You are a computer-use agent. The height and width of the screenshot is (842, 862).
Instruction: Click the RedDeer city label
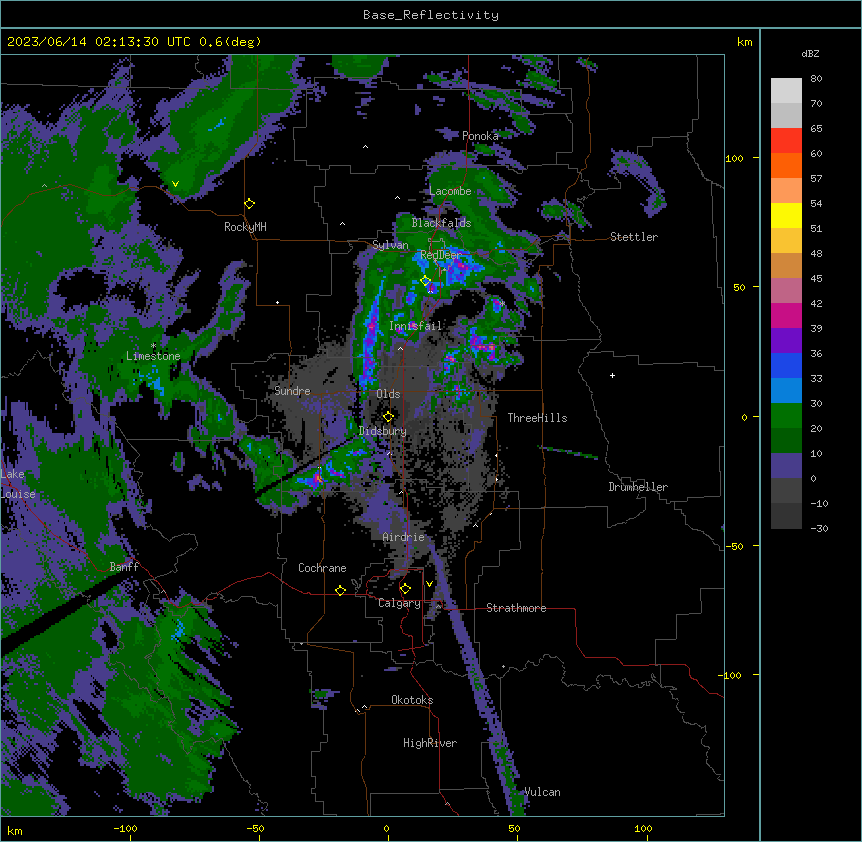pyautogui.click(x=441, y=255)
